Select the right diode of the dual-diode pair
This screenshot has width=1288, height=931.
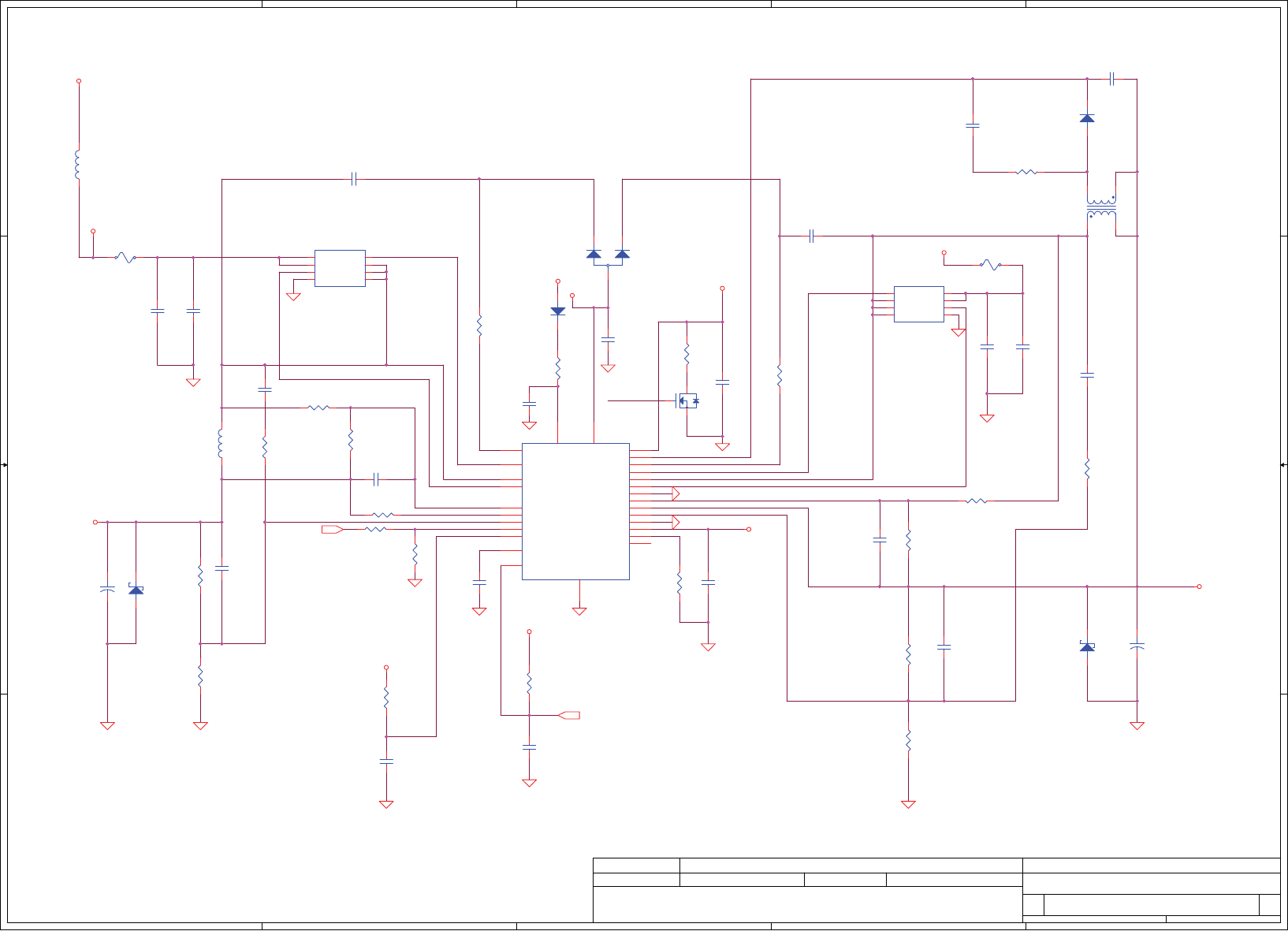point(622,254)
